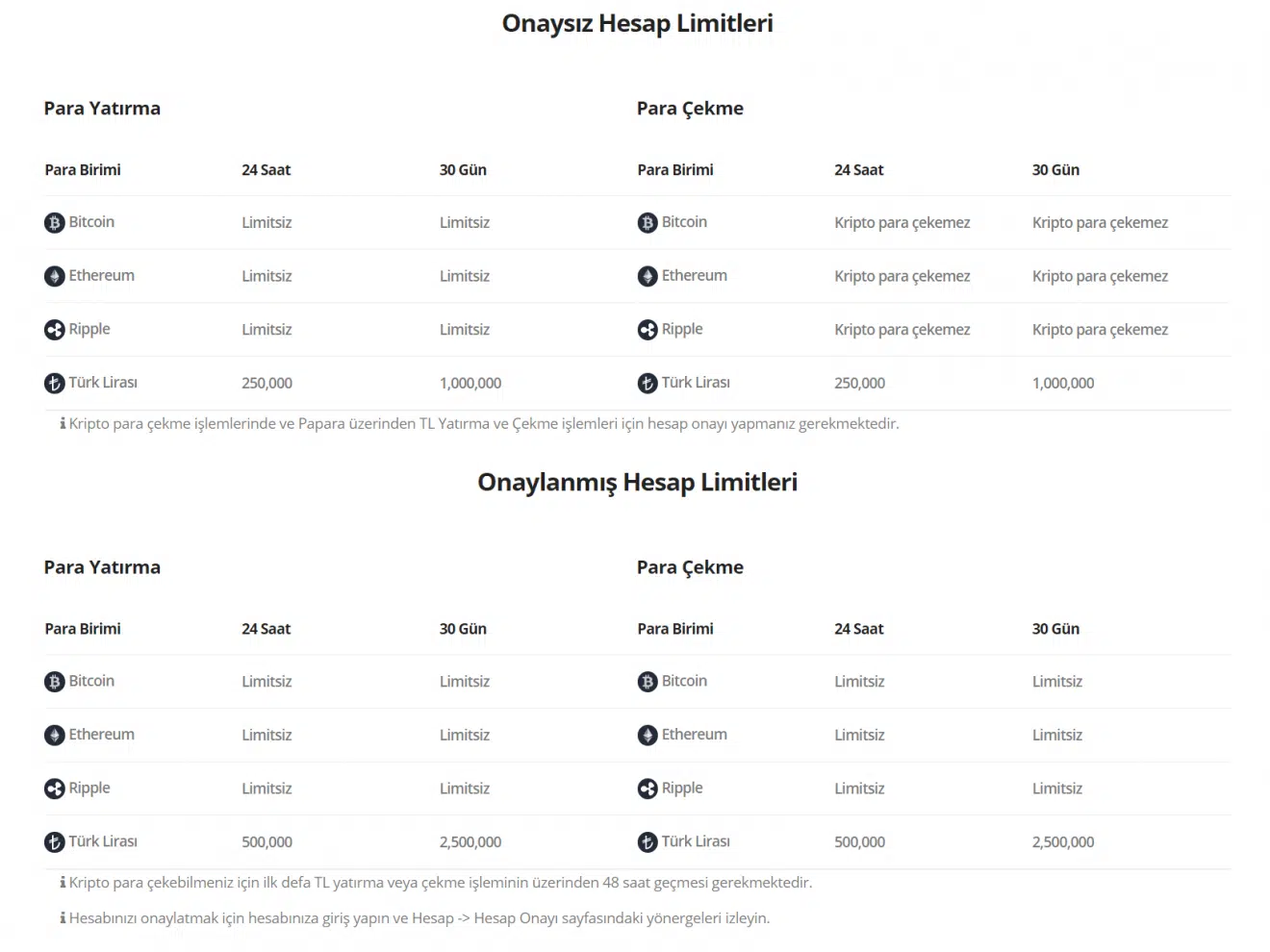Click the info icon beside the 48 saat note
This screenshot has width=1270, height=952.
coord(63,882)
